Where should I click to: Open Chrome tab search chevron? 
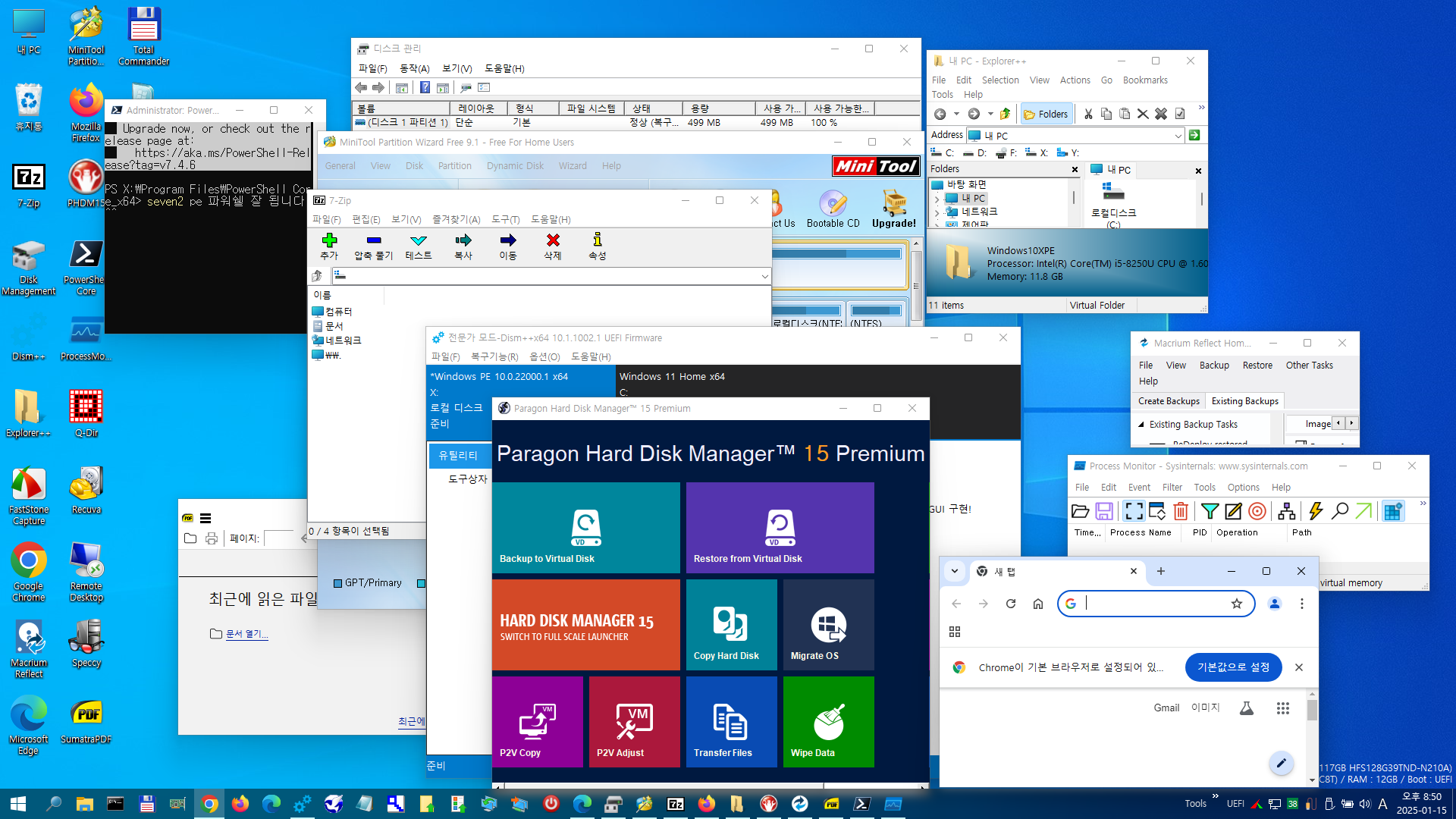955,571
